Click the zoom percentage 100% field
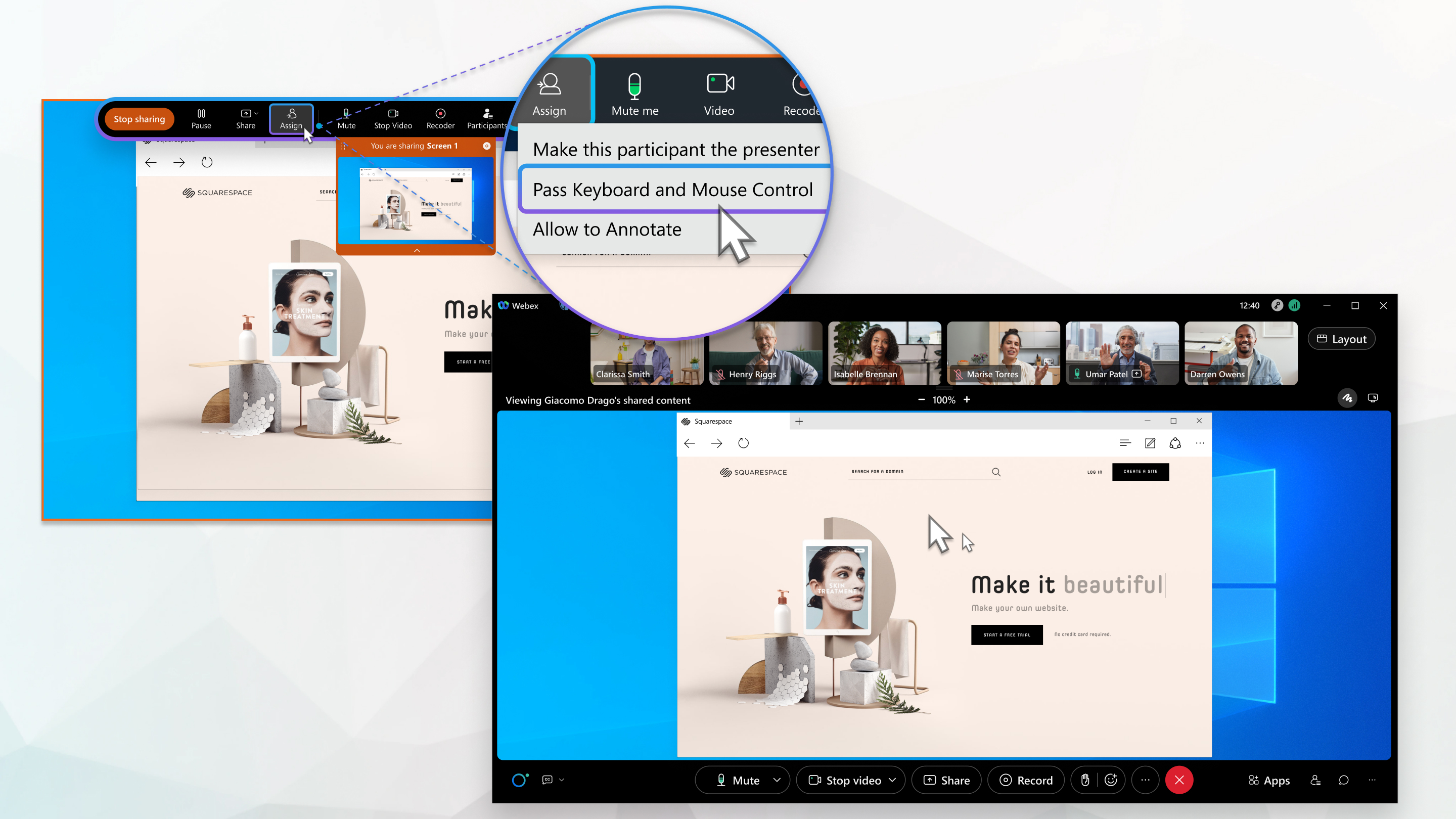 coord(945,400)
